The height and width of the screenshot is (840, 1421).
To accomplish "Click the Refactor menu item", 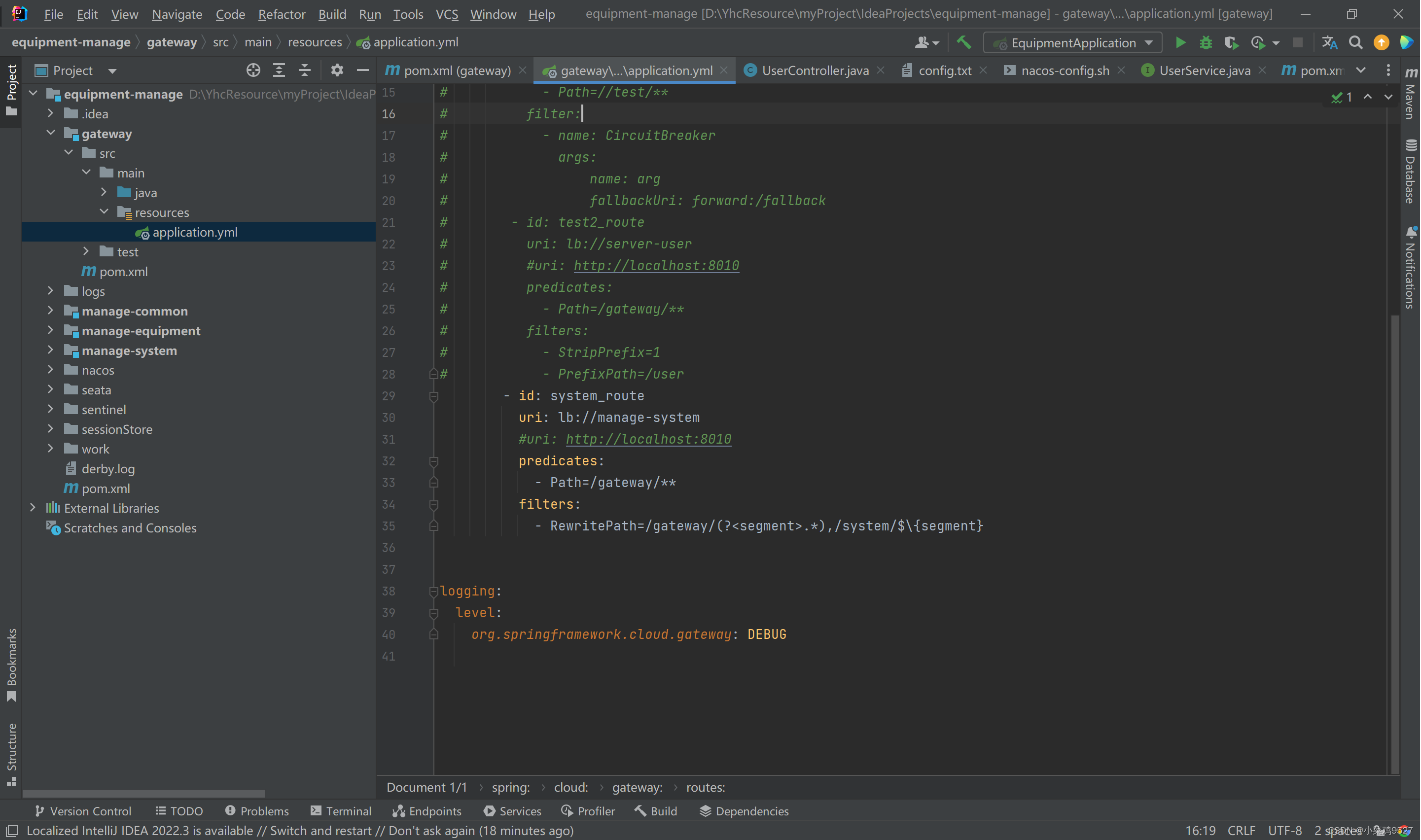I will click(281, 13).
